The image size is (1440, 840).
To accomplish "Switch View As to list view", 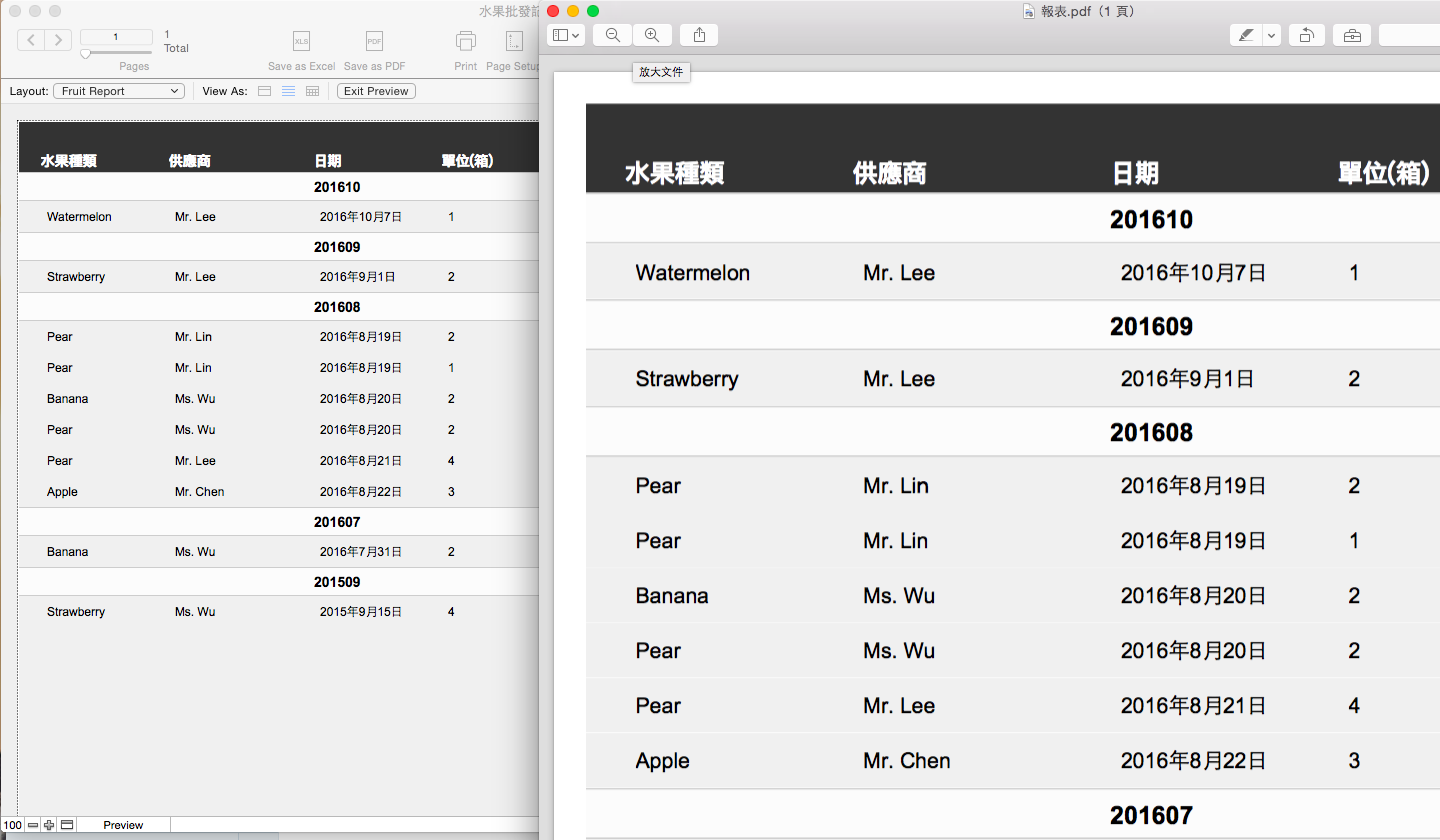I will click(289, 91).
